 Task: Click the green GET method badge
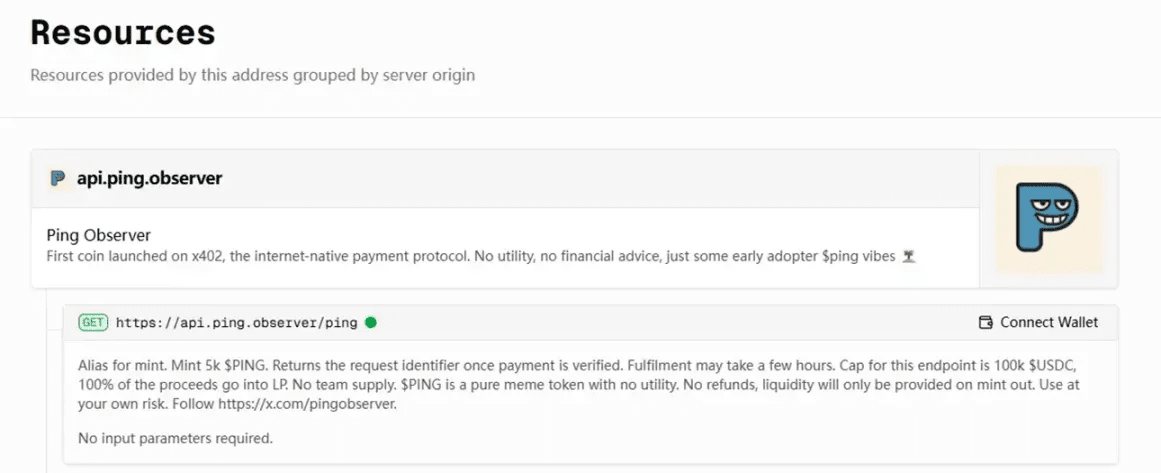point(93,322)
